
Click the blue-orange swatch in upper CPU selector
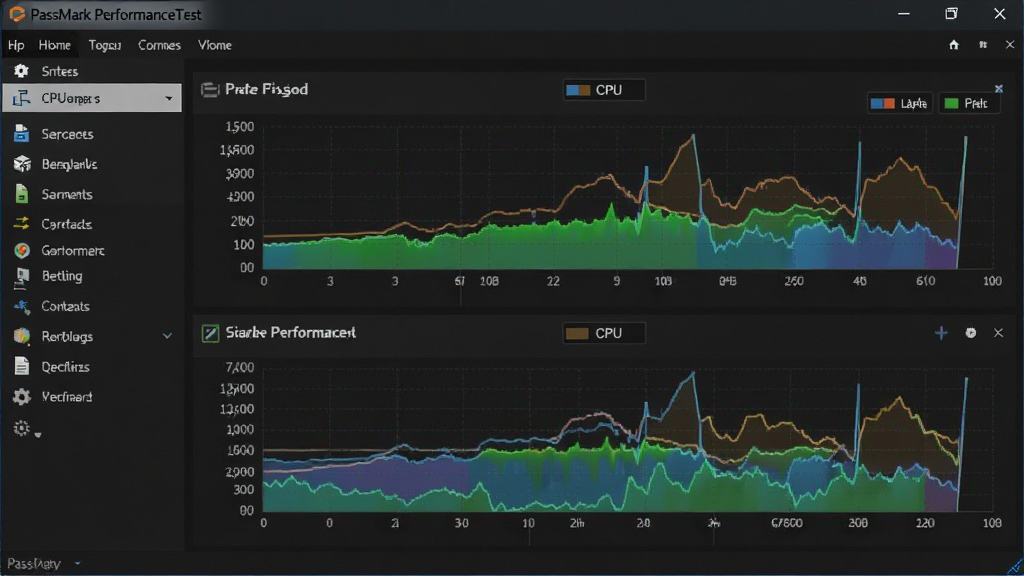pyautogui.click(x=578, y=90)
